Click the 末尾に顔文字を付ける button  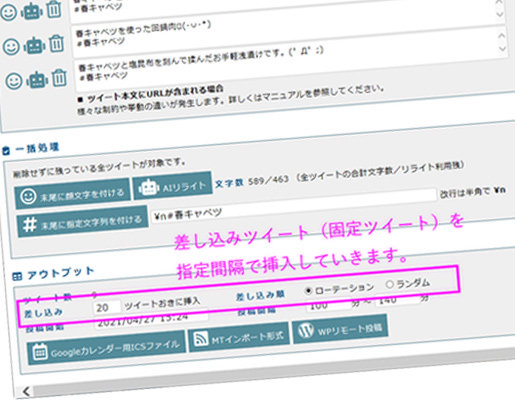pyautogui.click(x=73, y=194)
